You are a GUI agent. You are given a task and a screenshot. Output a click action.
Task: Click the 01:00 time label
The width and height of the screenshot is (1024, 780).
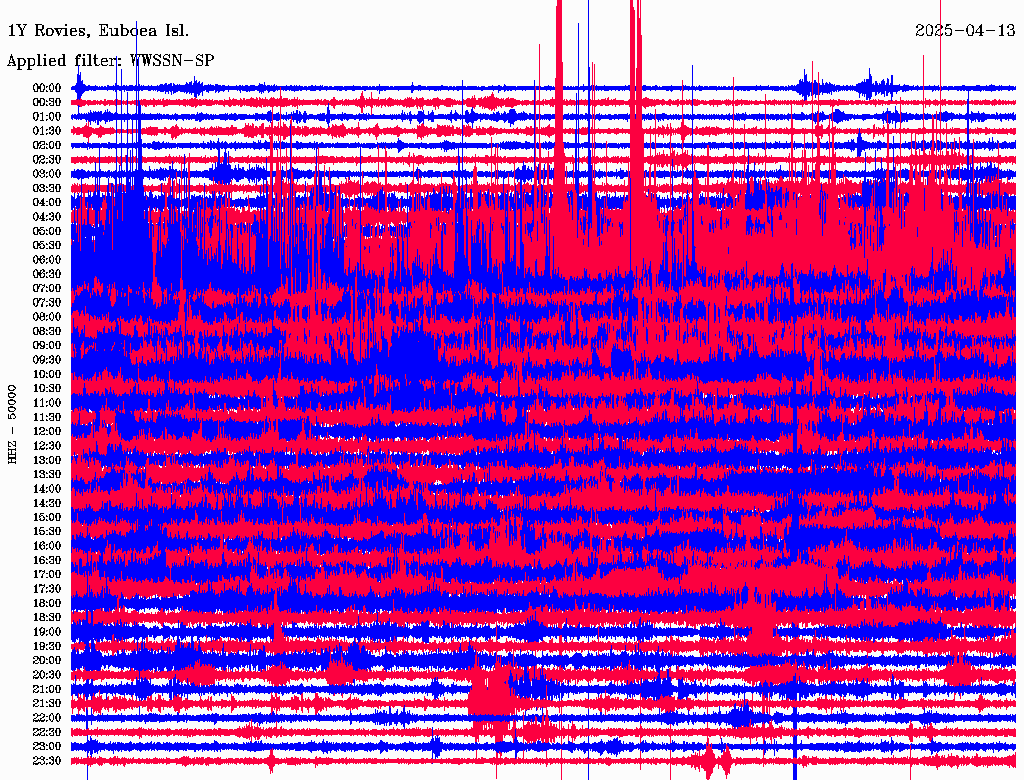point(47,116)
